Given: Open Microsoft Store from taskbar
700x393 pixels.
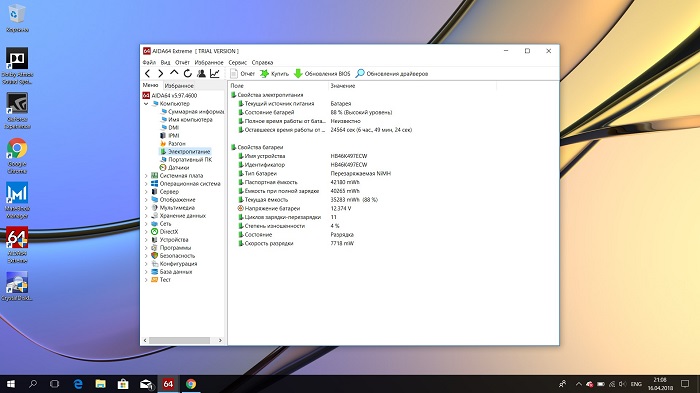Looking at the screenshot, I should point(123,384).
